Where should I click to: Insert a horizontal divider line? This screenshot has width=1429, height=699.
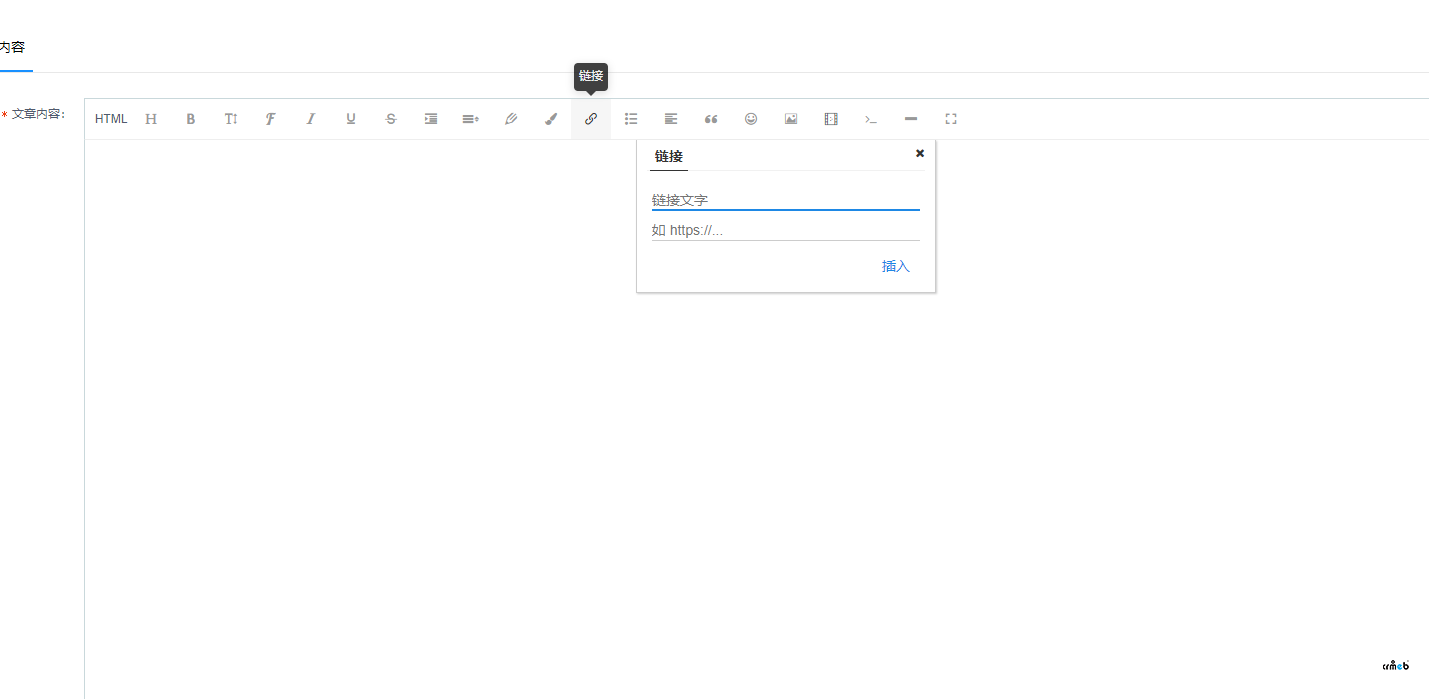(x=911, y=119)
